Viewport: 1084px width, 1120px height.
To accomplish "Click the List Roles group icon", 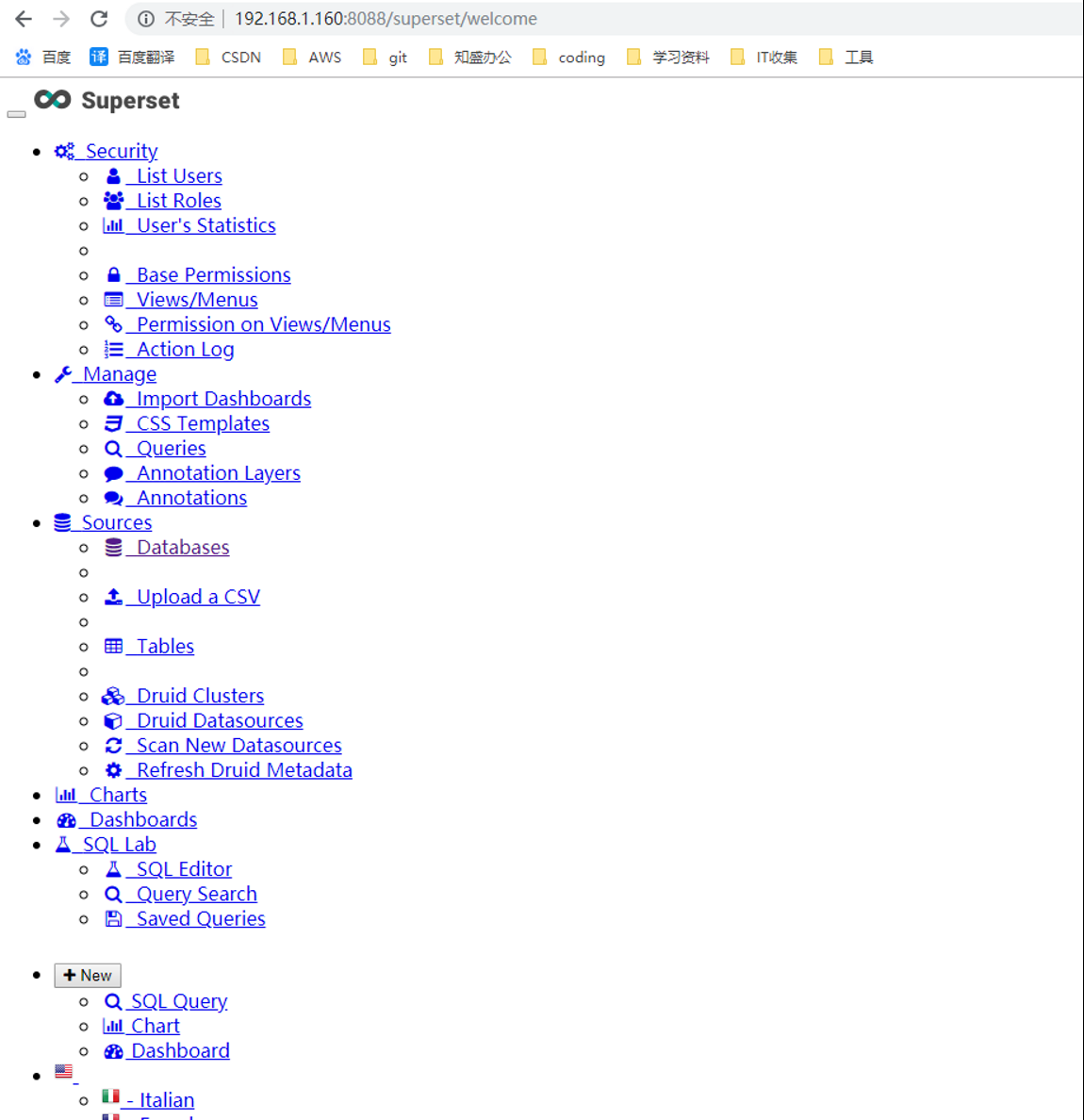I will (113, 201).
